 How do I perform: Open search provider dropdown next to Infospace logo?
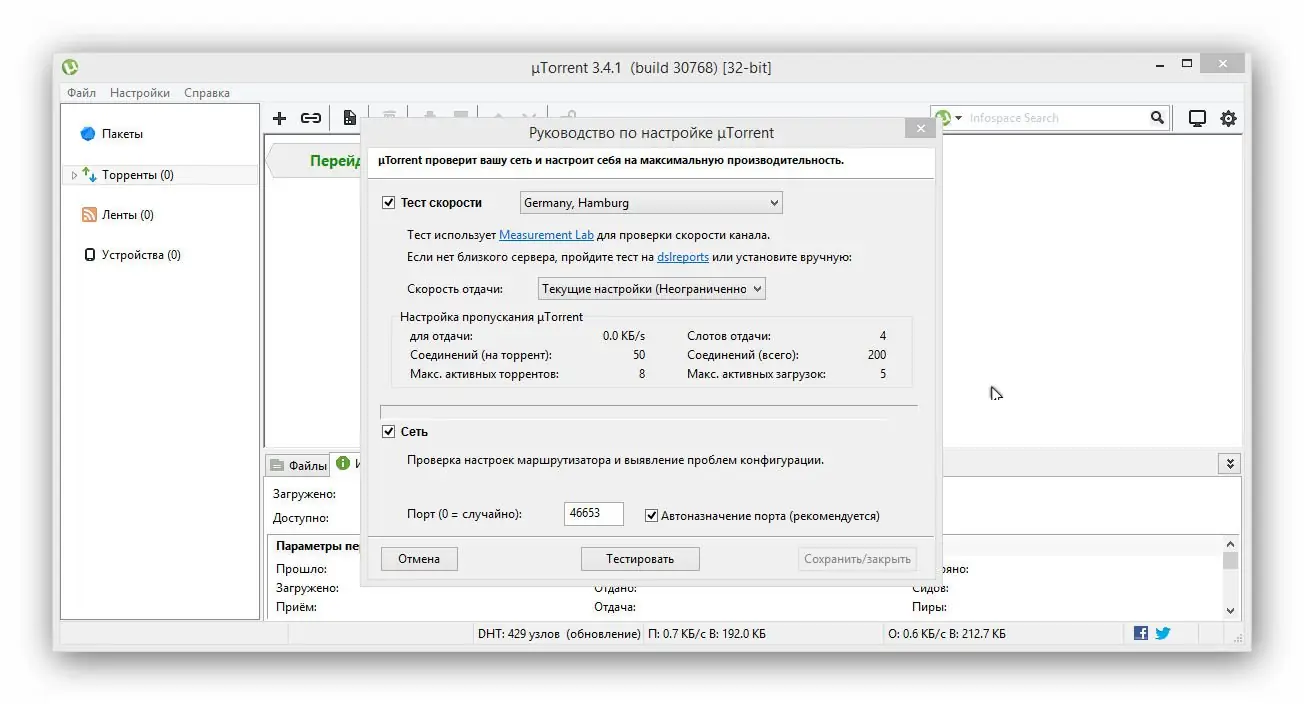[x=959, y=118]
